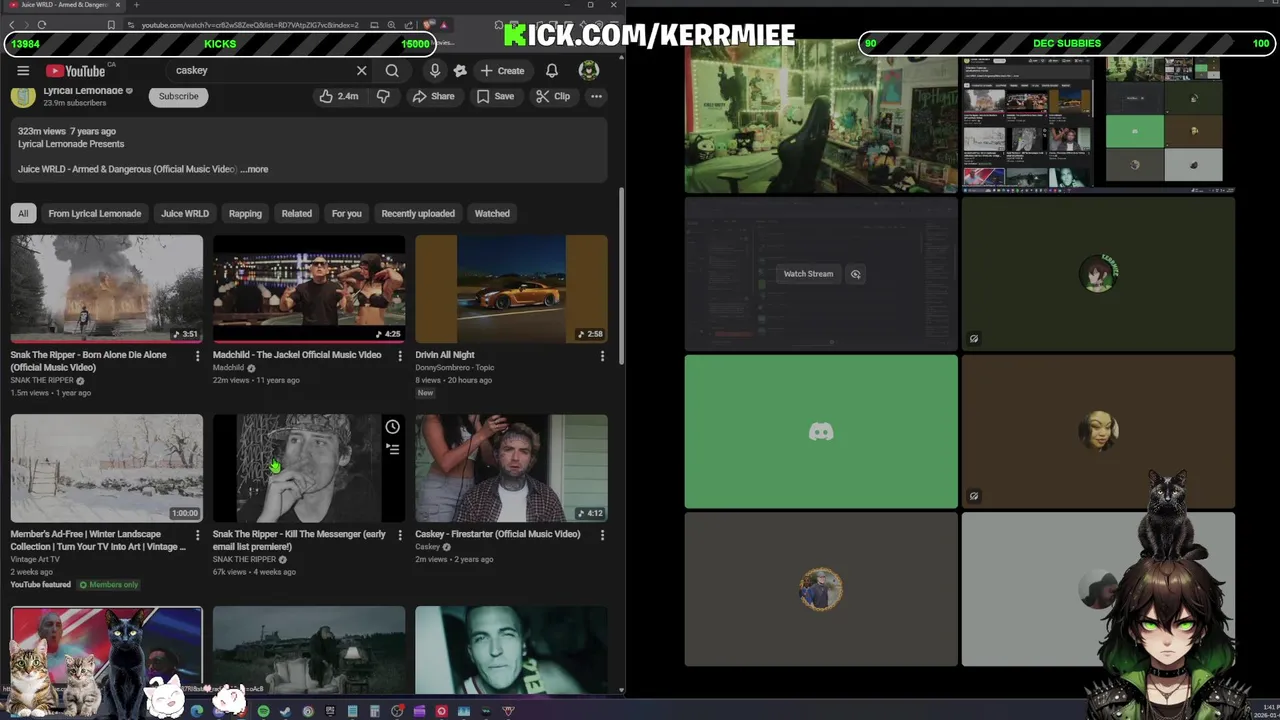Add Kill The Messenger video to queue

click(392, 449)
